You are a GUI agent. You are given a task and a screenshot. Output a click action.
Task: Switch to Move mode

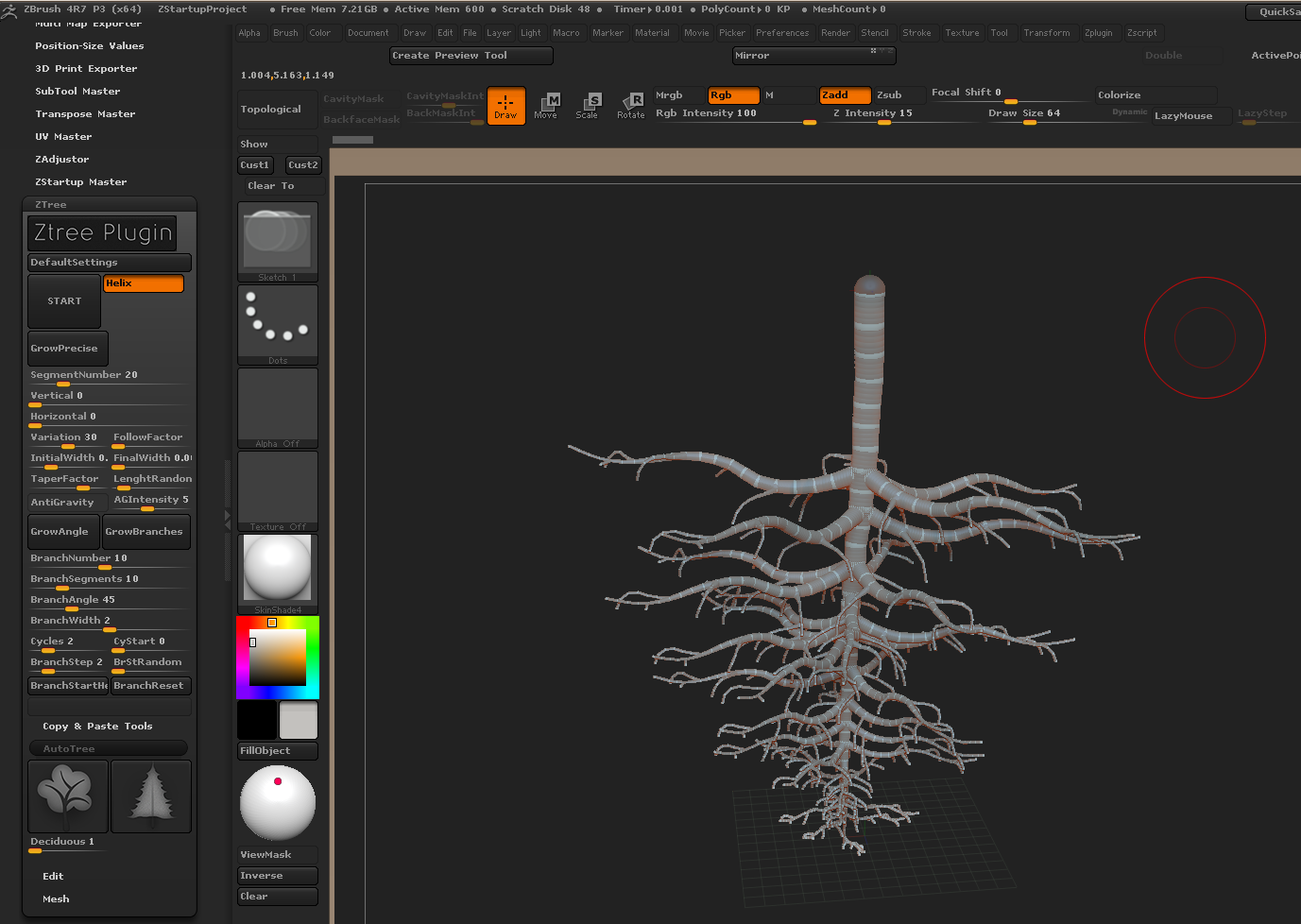546,106
